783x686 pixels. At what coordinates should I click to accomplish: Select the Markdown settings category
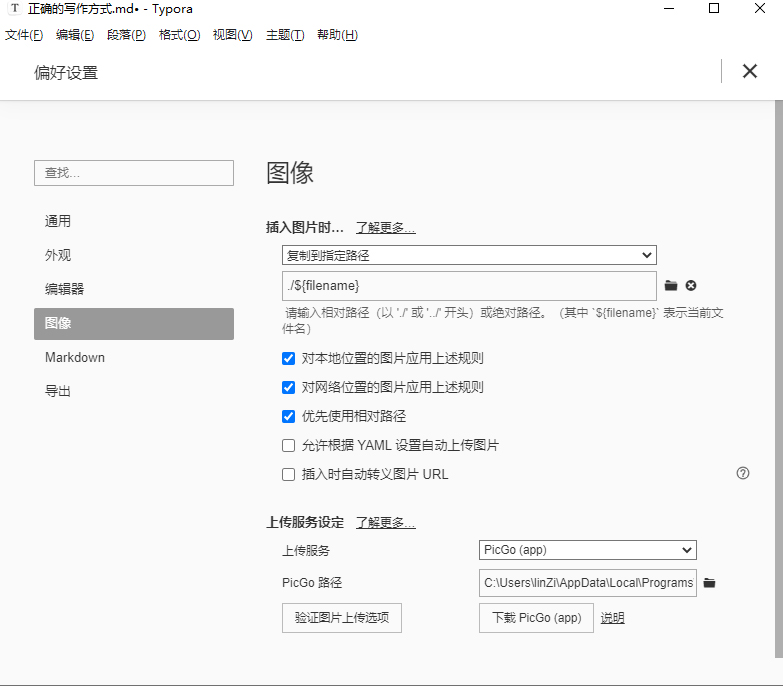tap(75, 357)
